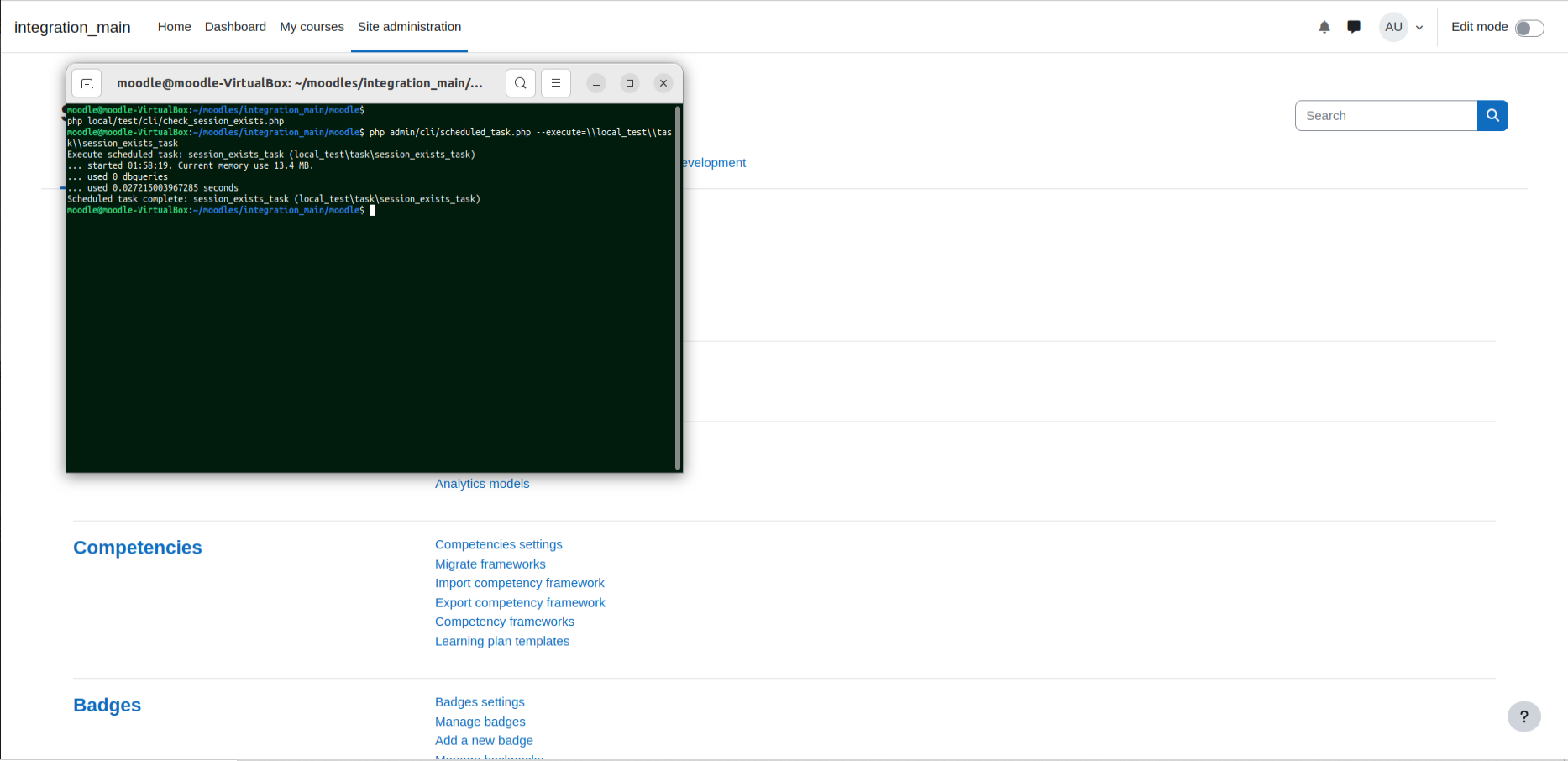Open Export competency framework
The width and height of the screenshot is (1568, 761).
click(520, 602)
